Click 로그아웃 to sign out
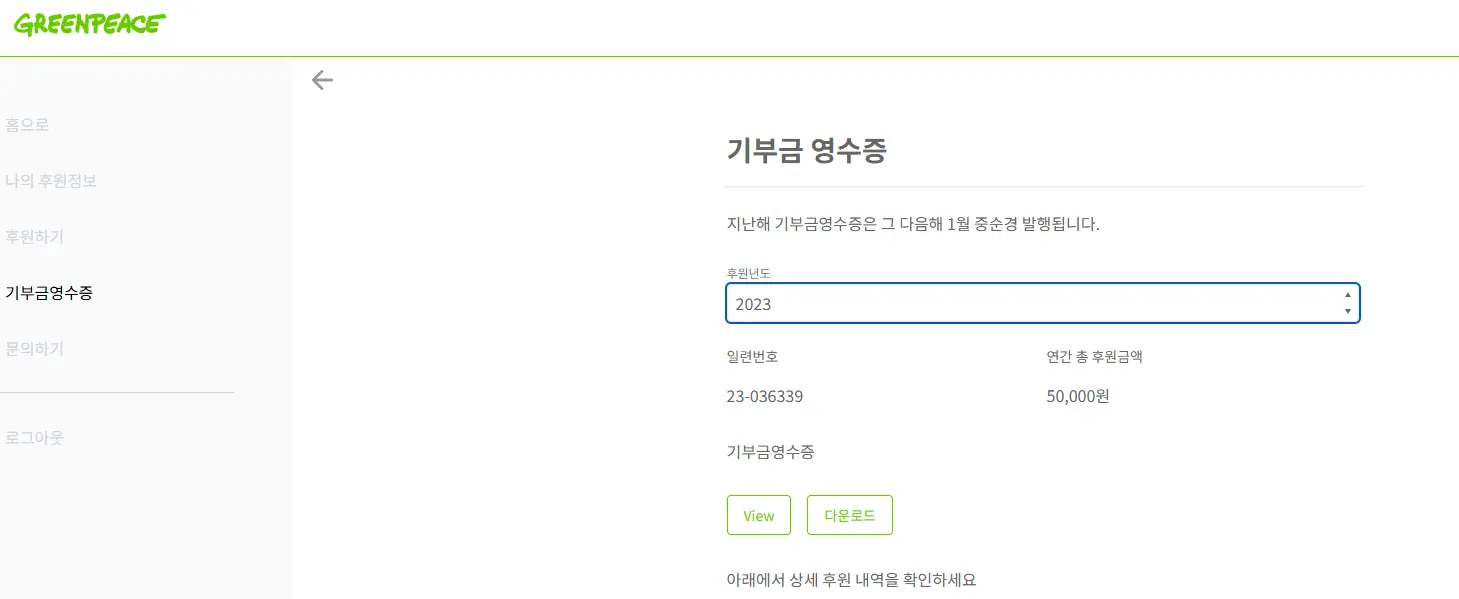Screen dimensions: 1459x599 (x=35, y=437)
